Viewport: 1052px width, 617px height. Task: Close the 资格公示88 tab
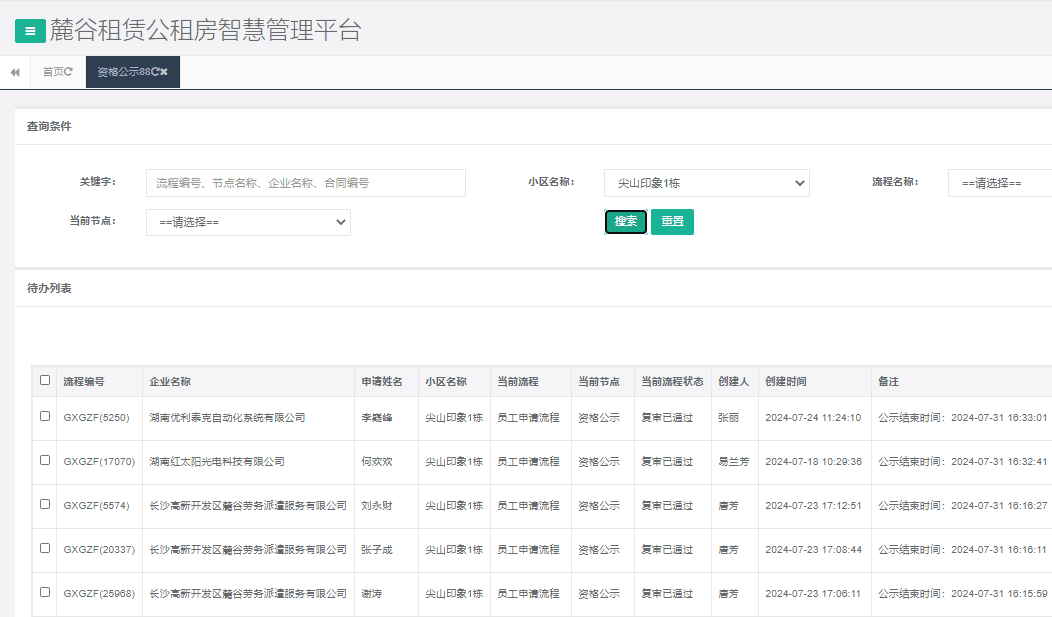(164, 72)
